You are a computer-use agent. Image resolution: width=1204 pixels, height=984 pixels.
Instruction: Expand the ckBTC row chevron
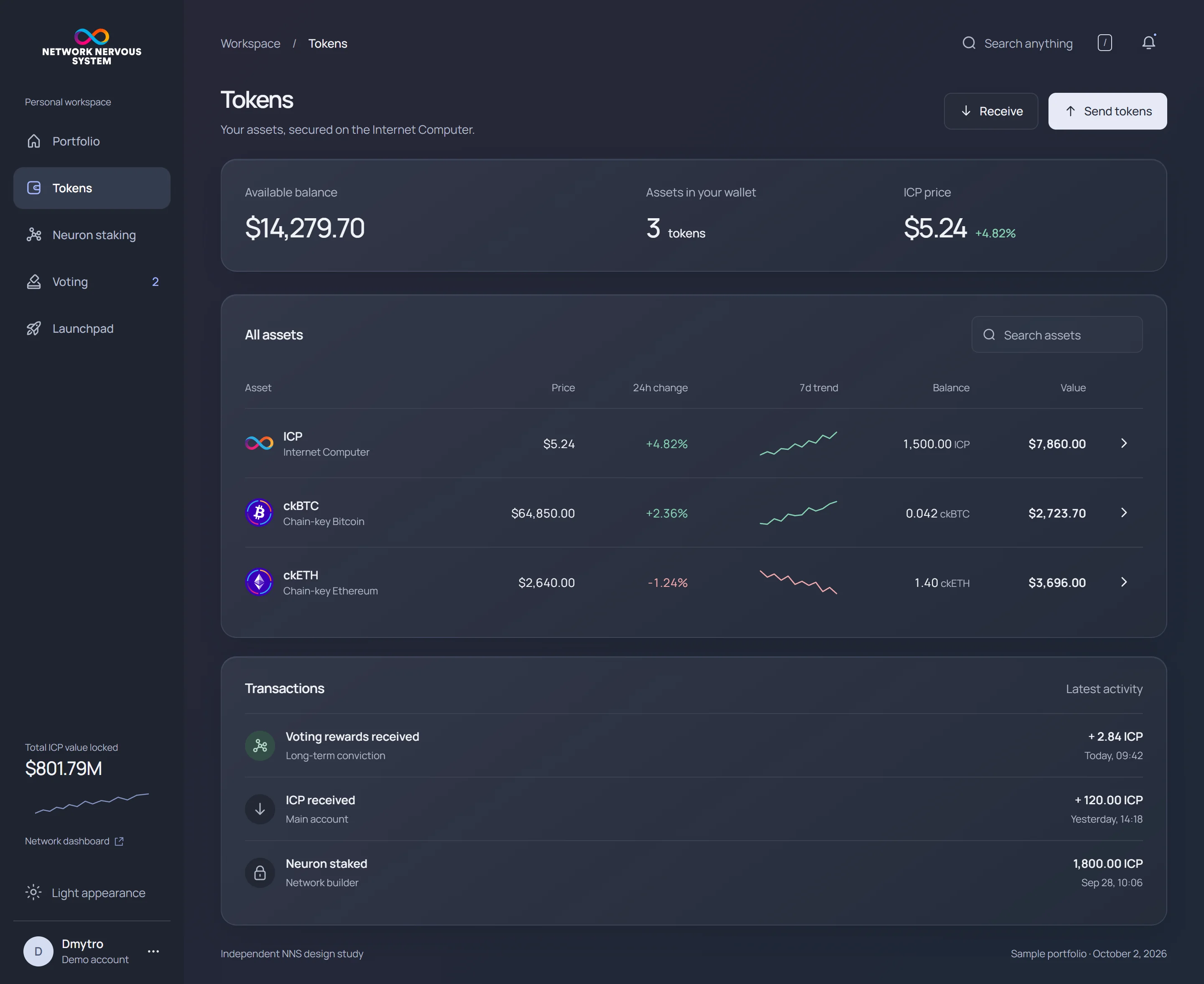click(x=1124, y=513)
